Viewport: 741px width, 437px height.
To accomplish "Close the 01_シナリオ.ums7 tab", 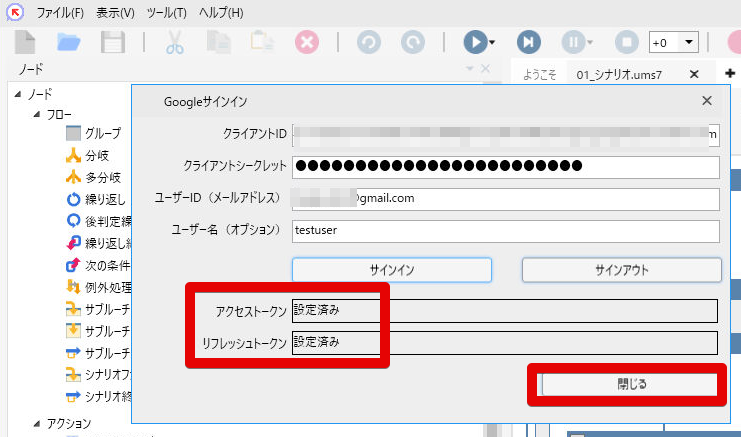I will 694,74.
